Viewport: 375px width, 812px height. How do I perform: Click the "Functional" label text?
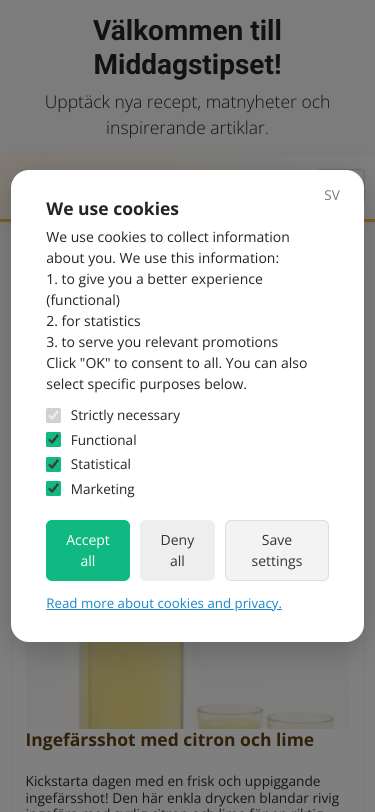[104, 440]
